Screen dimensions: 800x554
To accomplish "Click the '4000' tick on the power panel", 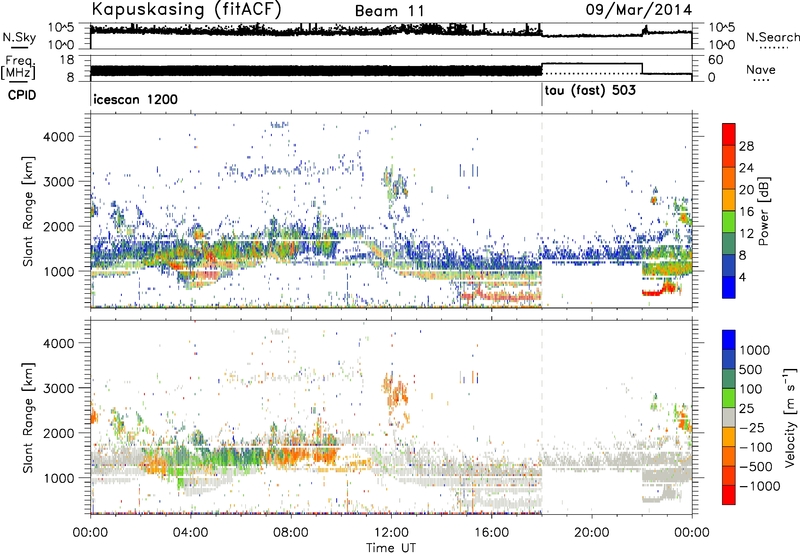I will (x=58, y=137).
